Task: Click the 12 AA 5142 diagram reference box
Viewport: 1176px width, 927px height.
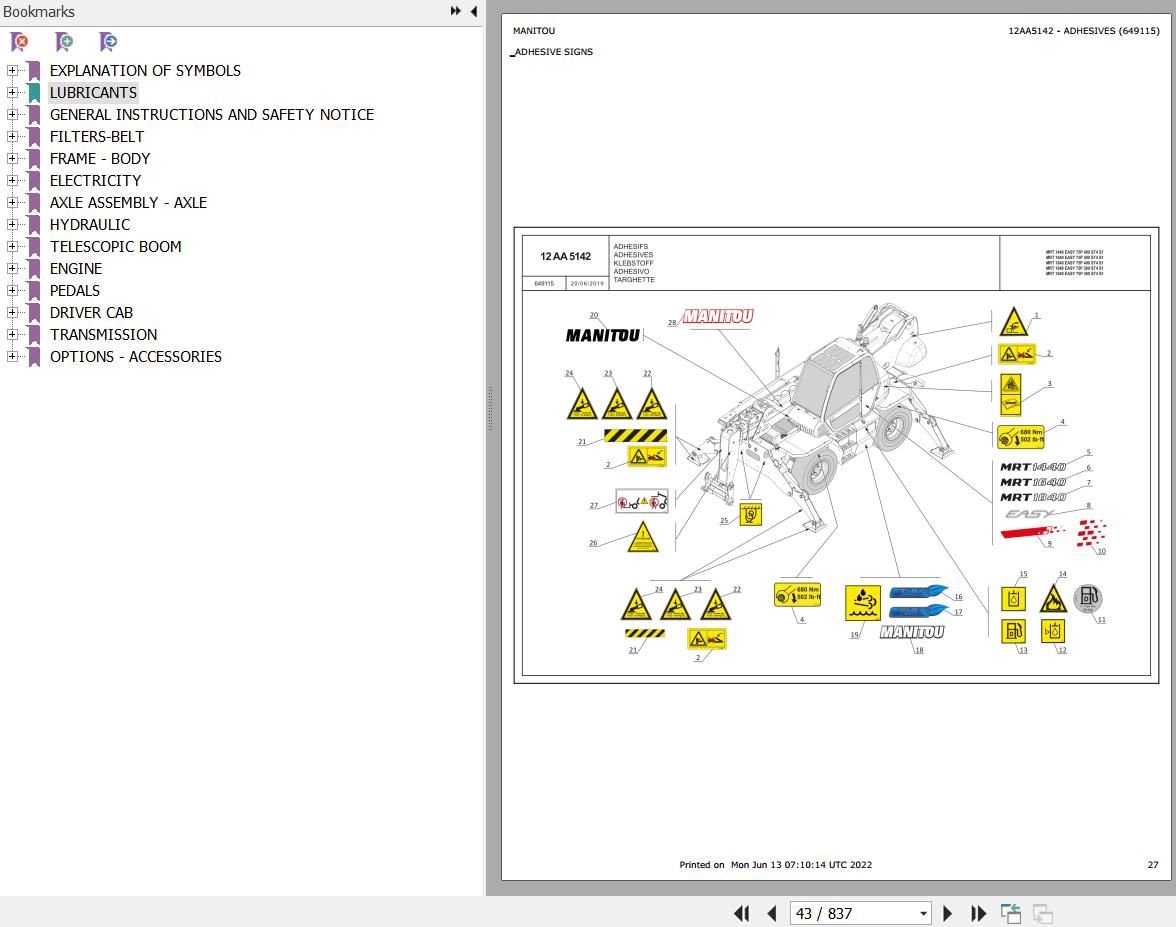Action: (566, 256)
